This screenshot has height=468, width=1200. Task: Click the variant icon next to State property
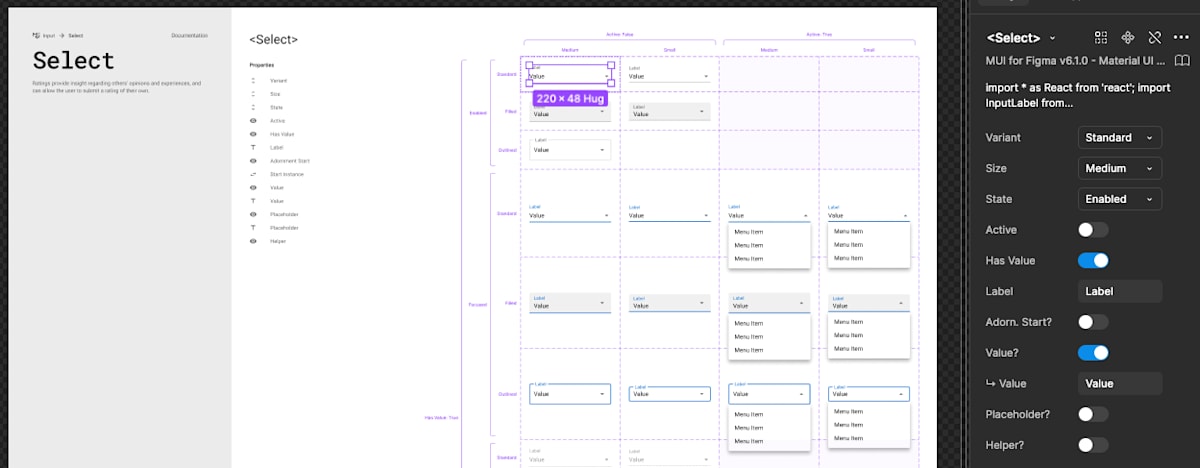pyautogui.click(x=253, y=107)
